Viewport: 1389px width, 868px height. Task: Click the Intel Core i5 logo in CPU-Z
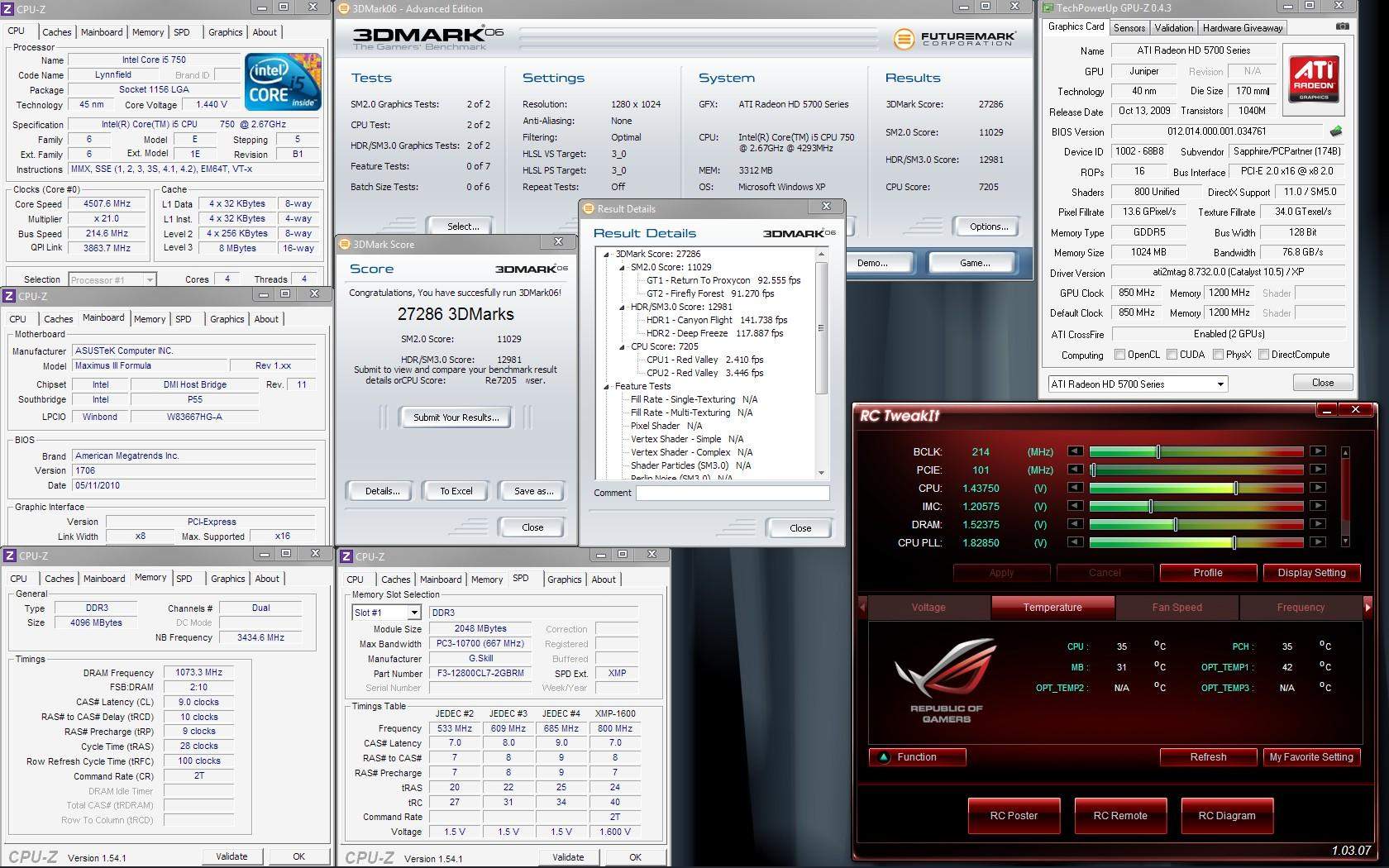(283, 81)
